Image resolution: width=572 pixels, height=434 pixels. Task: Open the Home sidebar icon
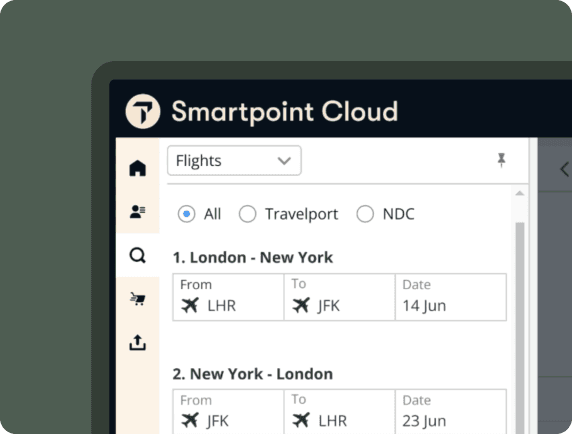tap(138, 168)
